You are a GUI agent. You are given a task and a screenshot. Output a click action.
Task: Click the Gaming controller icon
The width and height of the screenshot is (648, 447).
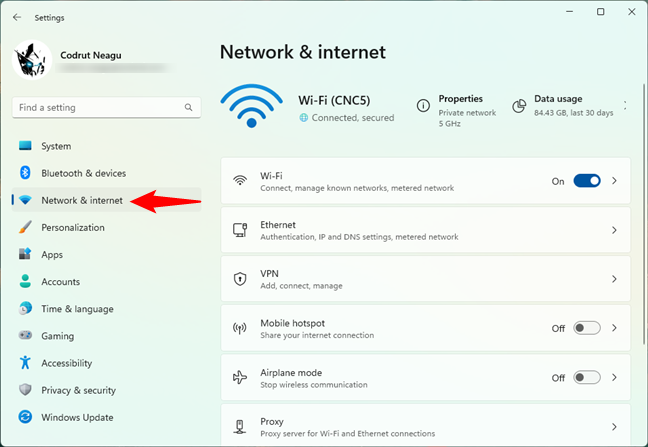click(25, 336)
